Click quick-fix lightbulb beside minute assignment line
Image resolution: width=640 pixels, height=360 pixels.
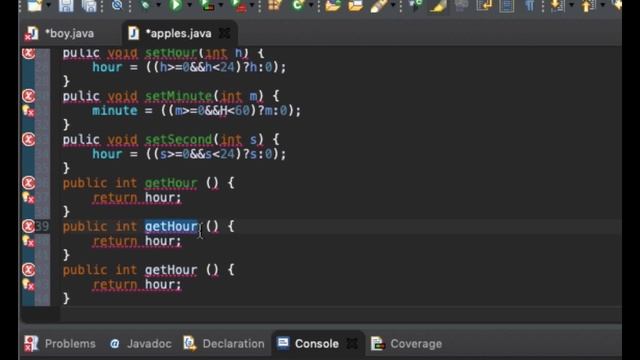click(28, 111)
